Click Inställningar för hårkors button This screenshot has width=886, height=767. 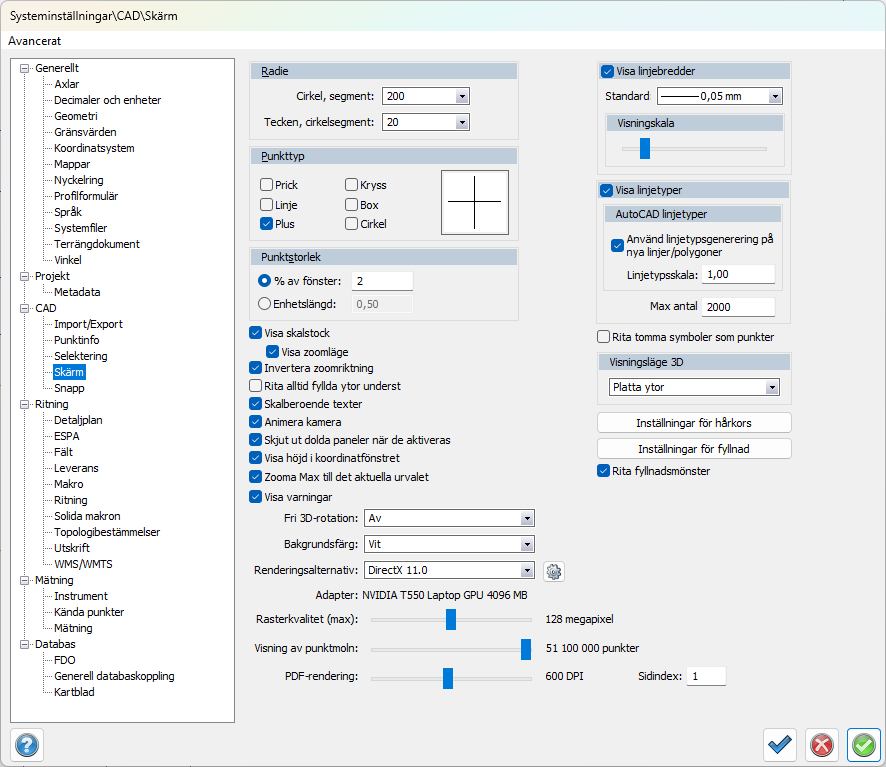pyautogui.click(x=694, y=423)
